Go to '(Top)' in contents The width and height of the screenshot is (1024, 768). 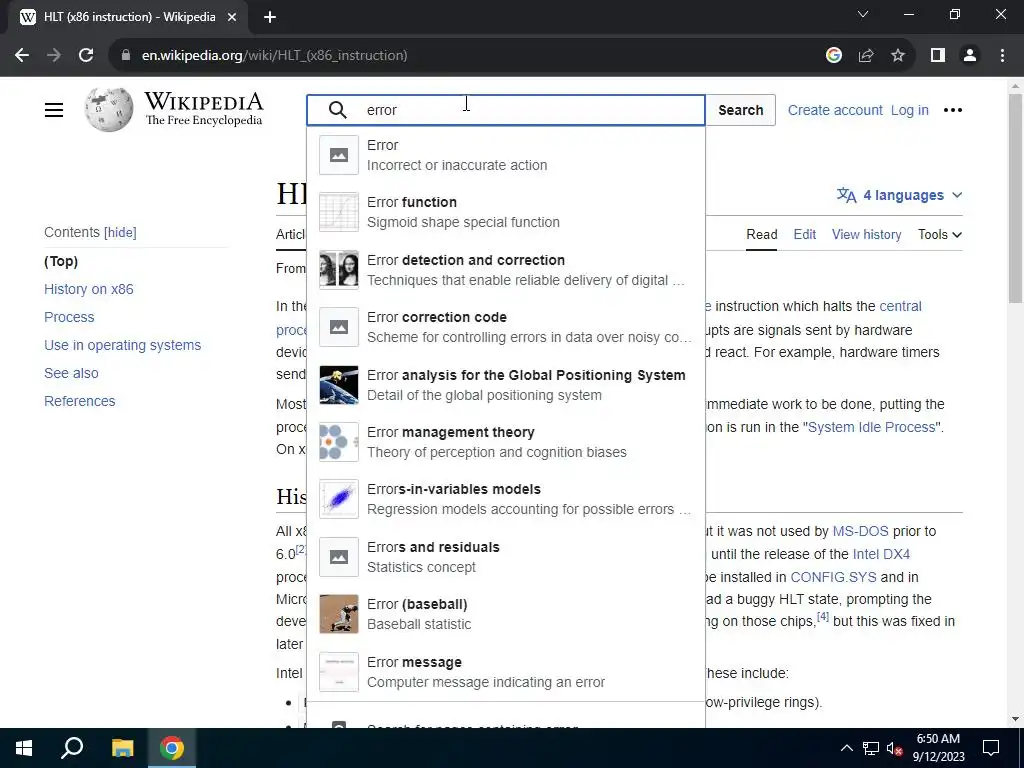[61, 261]
